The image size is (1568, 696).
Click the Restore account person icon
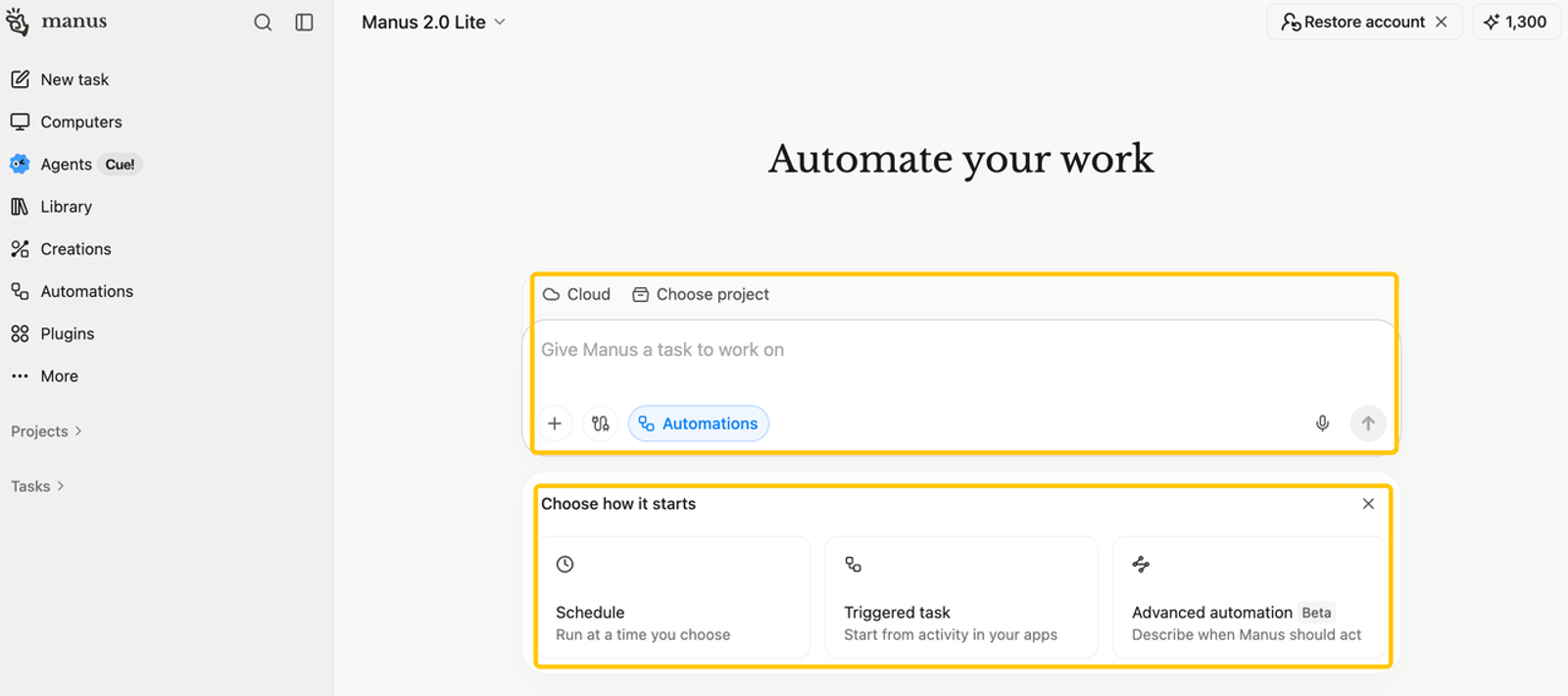[1291, 22]
